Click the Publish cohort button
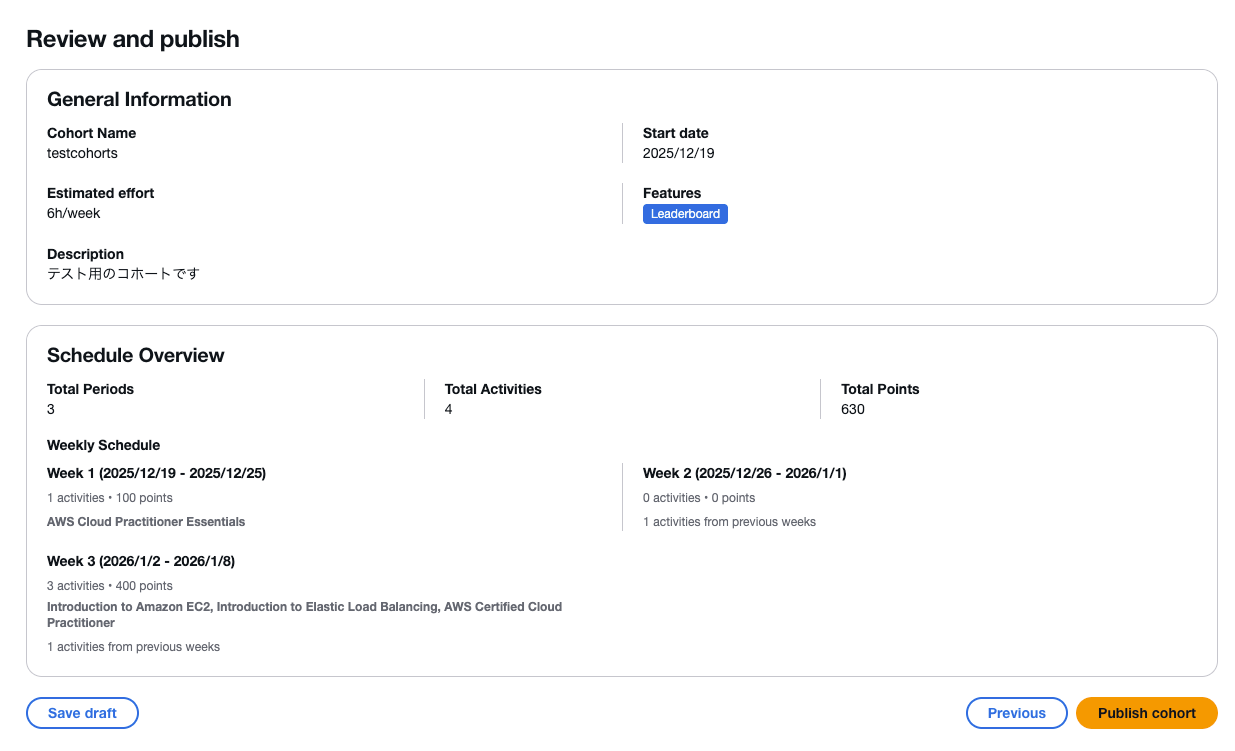 point(1146,713)
